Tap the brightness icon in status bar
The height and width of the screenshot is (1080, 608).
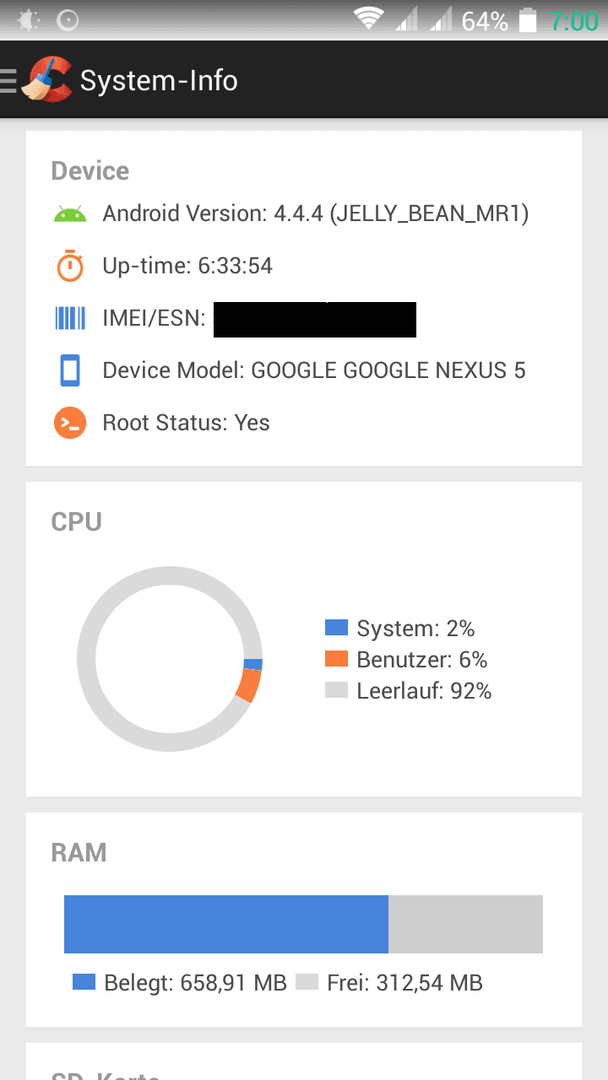click(x=29, y=20)
